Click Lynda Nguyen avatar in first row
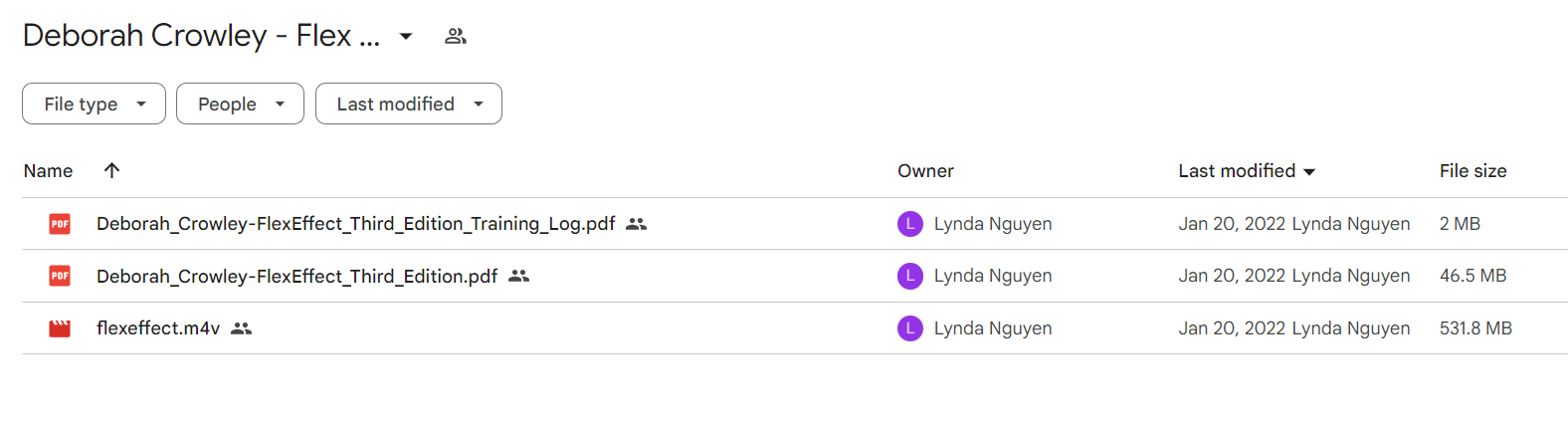The image size is (1568, 428). coord(910,224)
